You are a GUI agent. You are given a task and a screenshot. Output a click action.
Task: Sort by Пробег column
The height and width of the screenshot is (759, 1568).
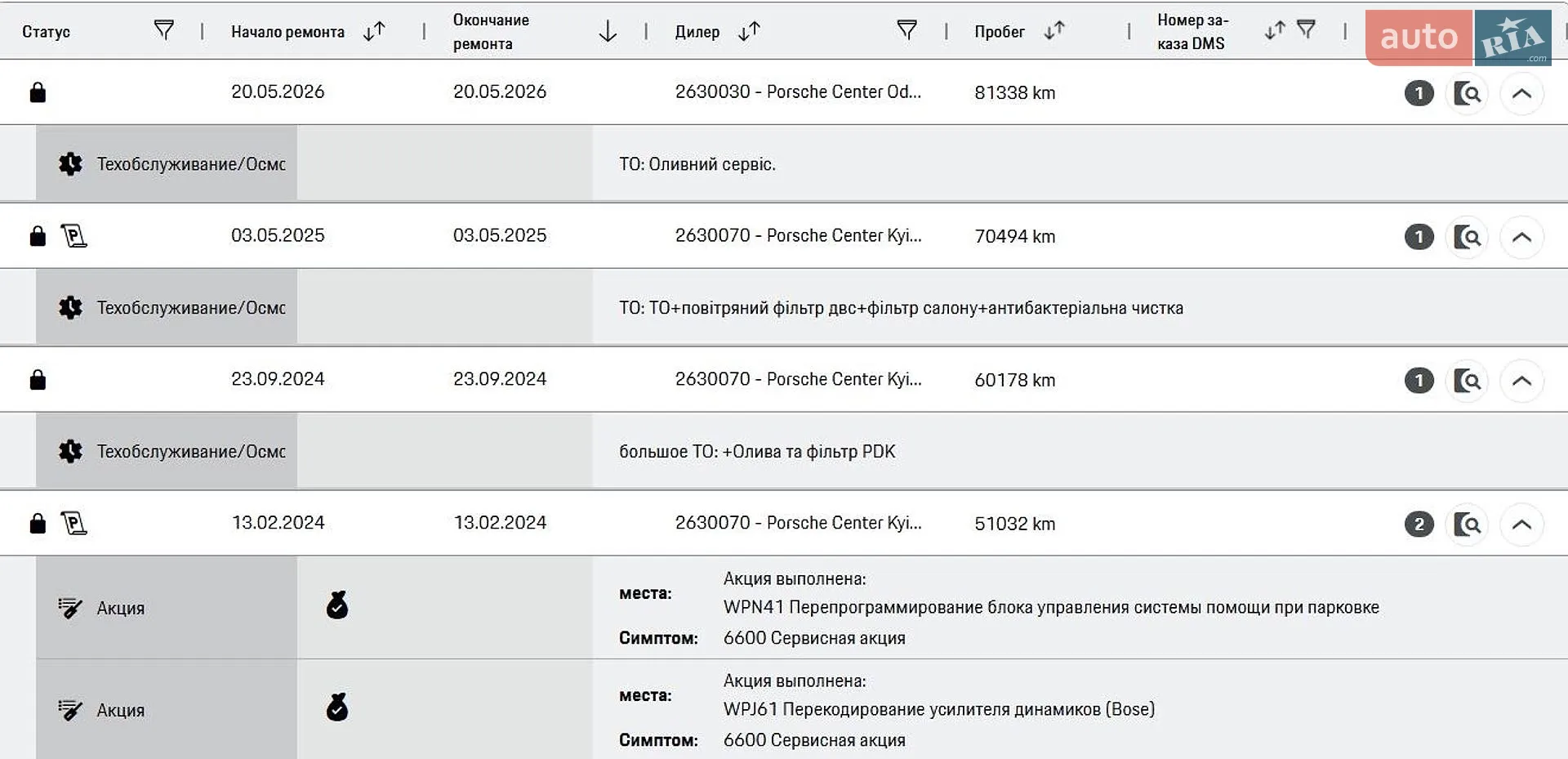(1054, 31)
